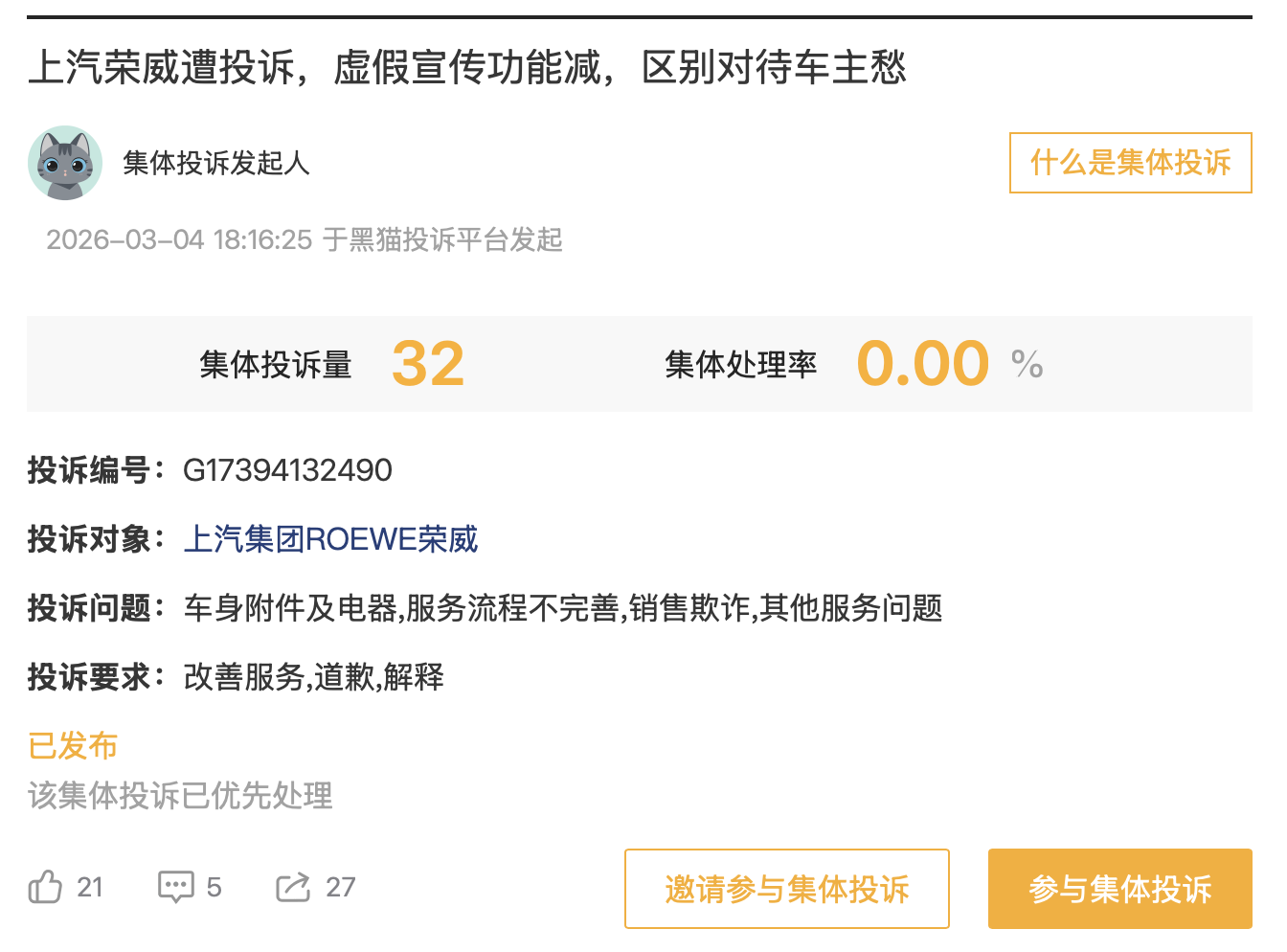Click the orange 参与集体投诉 button

click(1119, 889)
